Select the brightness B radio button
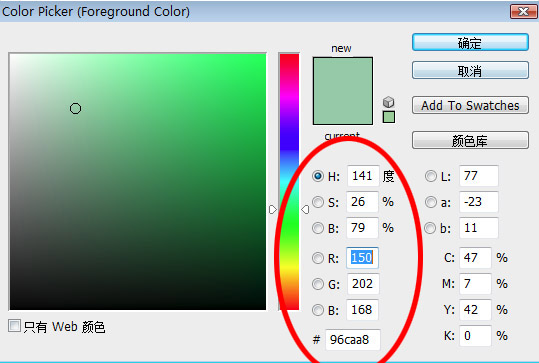 point(318,228)
